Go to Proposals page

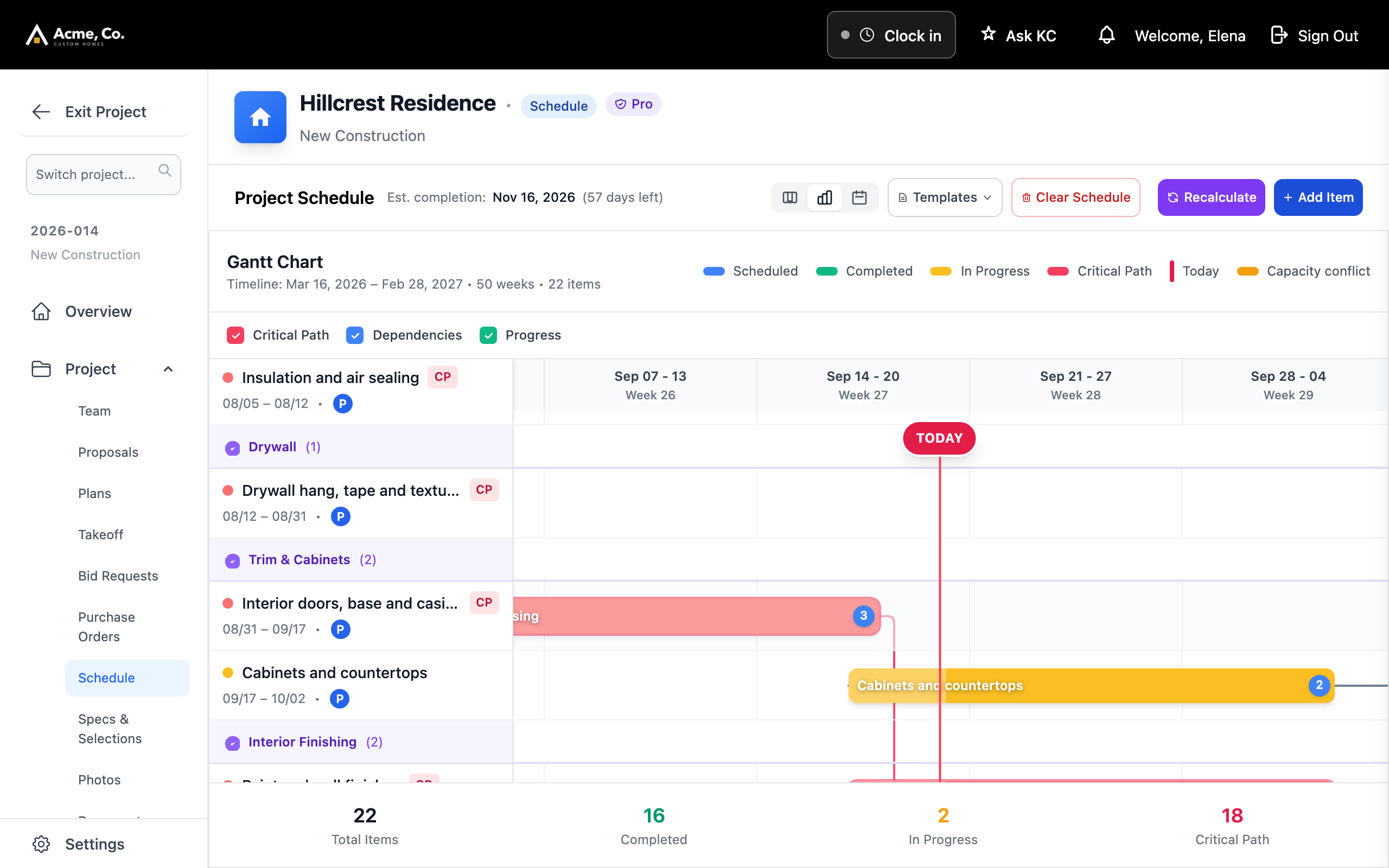click(x=108, y=452)
